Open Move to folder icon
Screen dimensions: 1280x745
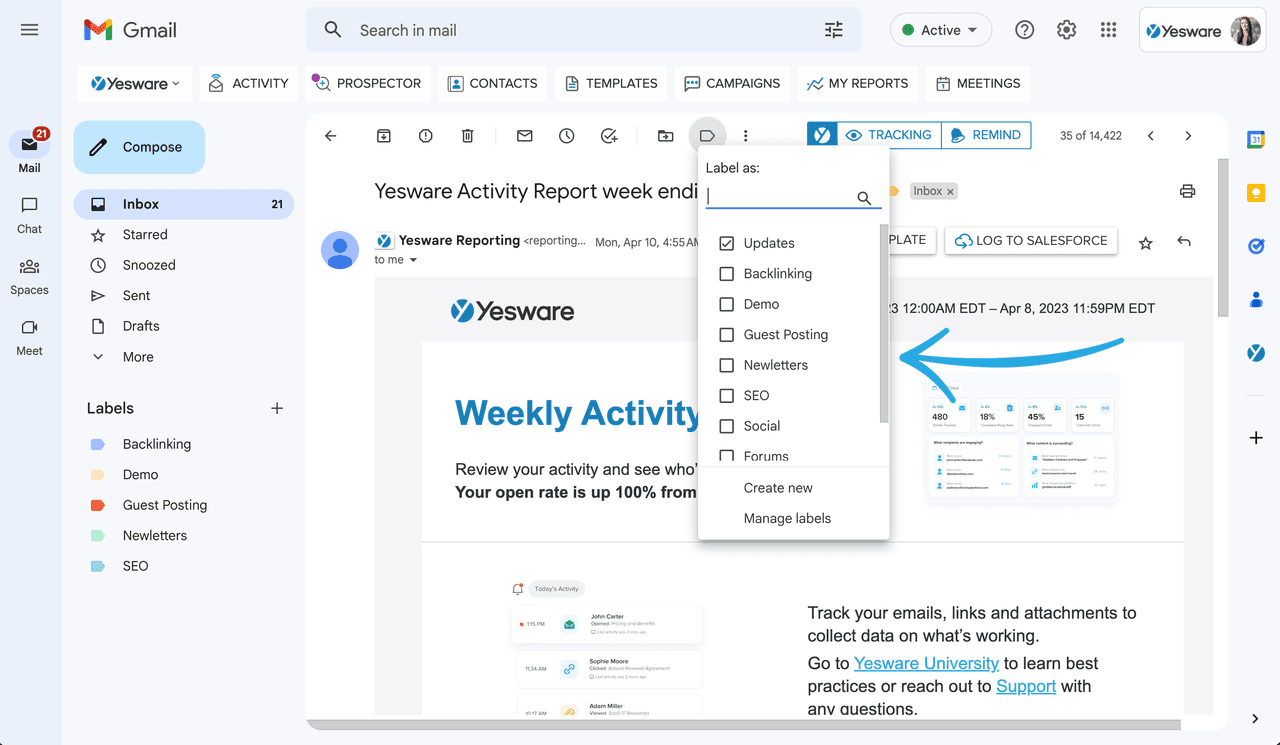point(665,136)
